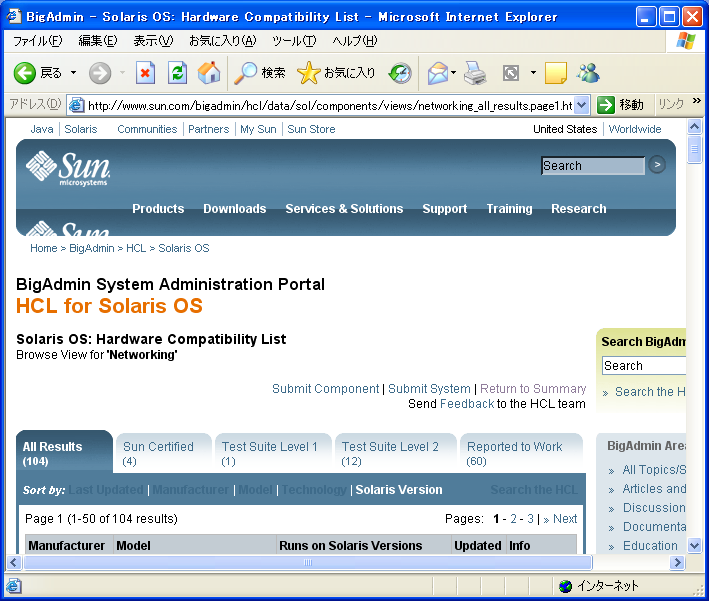Open the dropdown arrow beside the toolbar icon right of the printer
This screenshot has height=601, width=709.
534,73
